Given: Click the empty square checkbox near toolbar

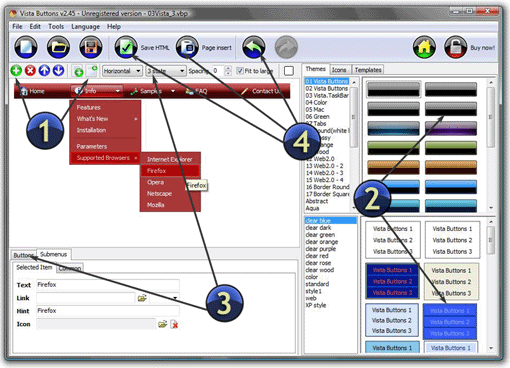Looking at the screenshot, I should click(x=289, y=71).
